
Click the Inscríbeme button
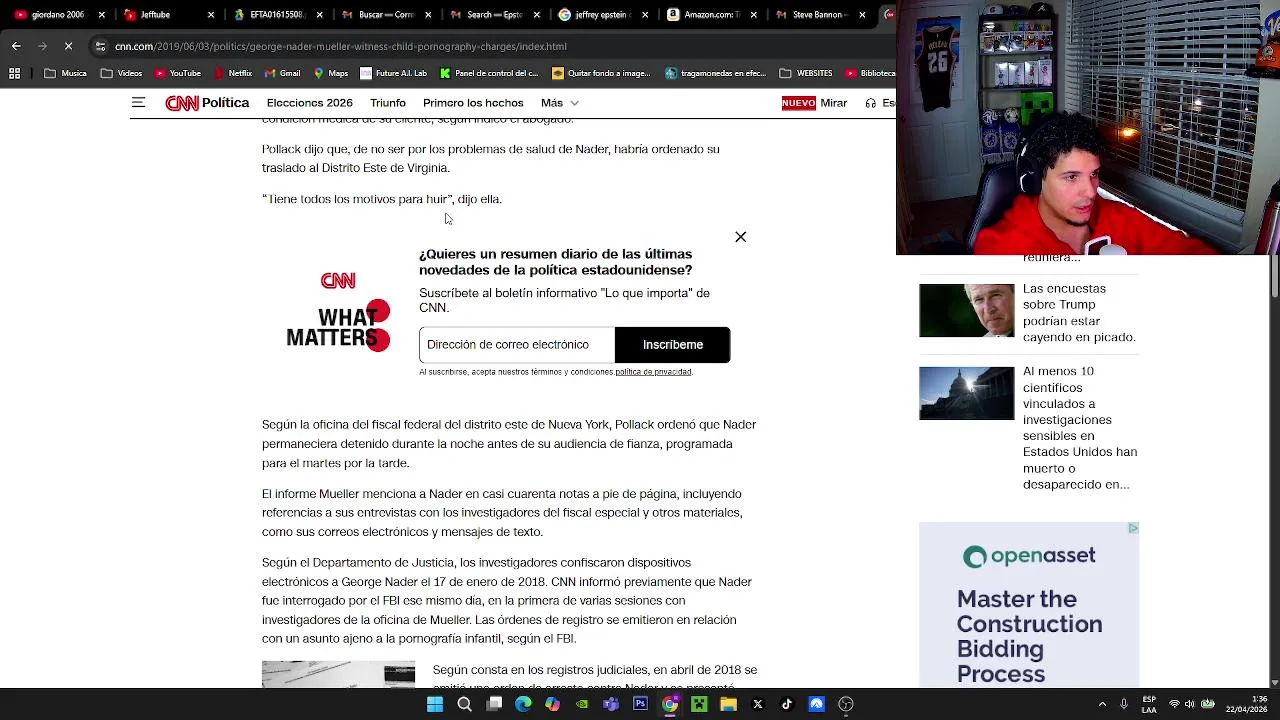673,344
